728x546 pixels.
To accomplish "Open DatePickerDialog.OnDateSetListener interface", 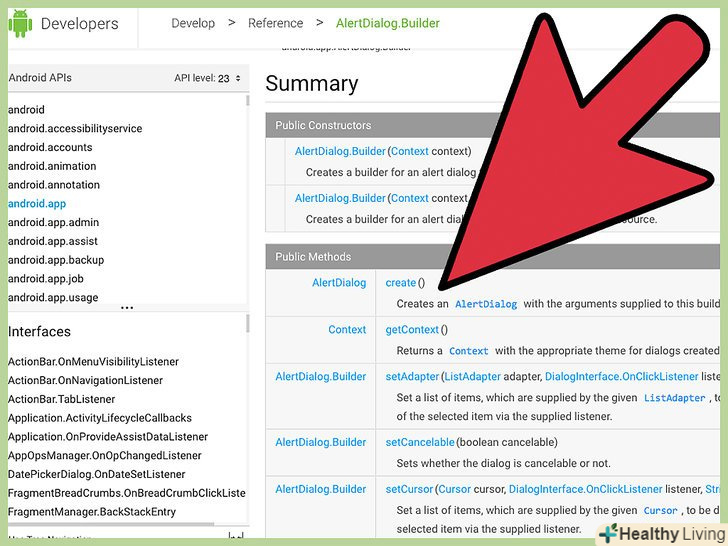I will tap(97, 474).
